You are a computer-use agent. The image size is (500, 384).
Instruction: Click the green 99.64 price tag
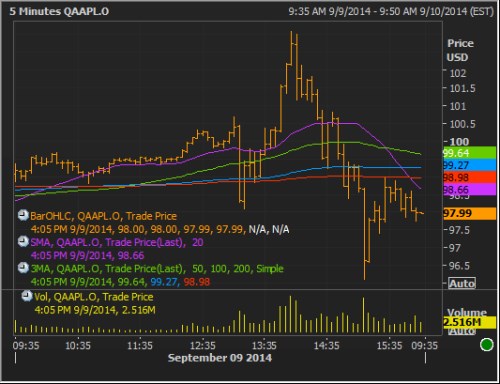click(469, 153)
